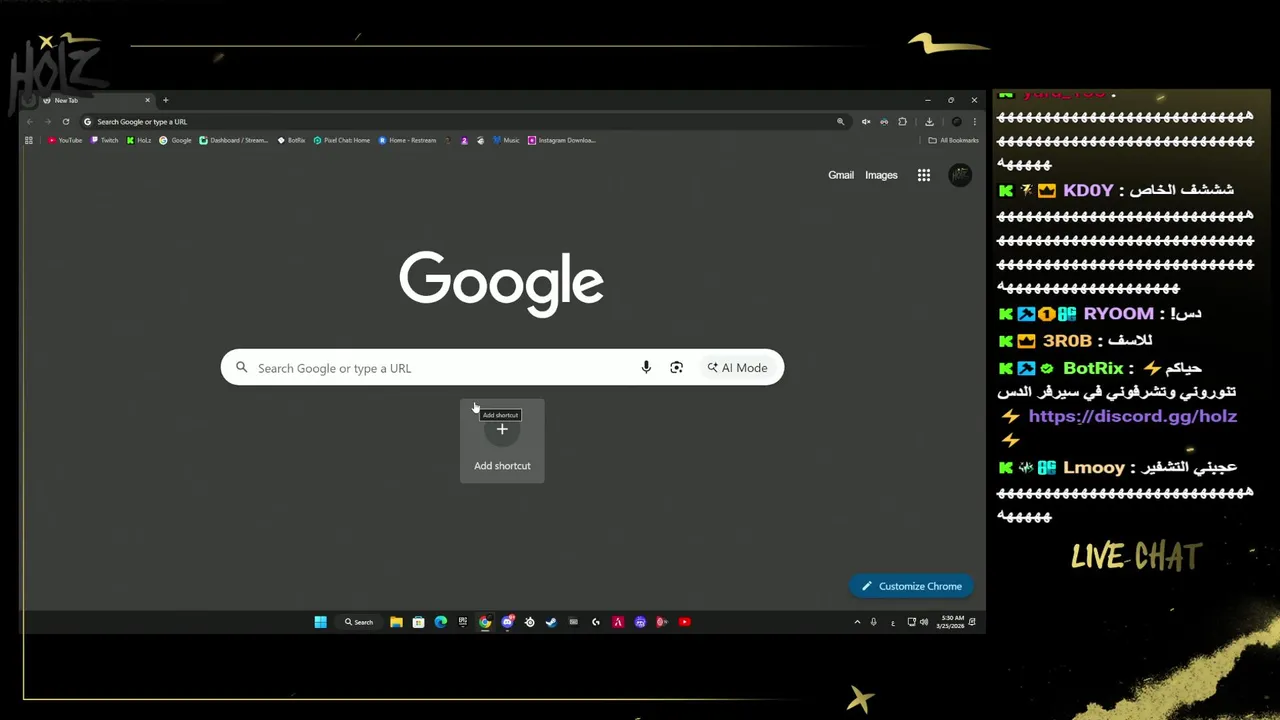Open All Bookmarks folder
The height and width of the screenshot is (720, 1280).
(x=953, y=140)
